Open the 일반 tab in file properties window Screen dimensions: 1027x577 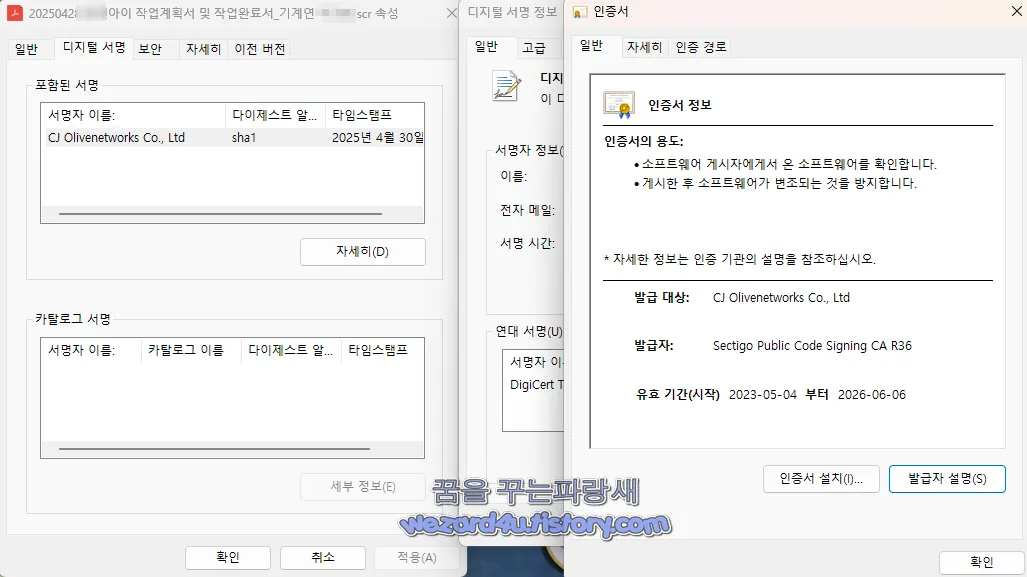pyautogui.click(x=27, y=49)
